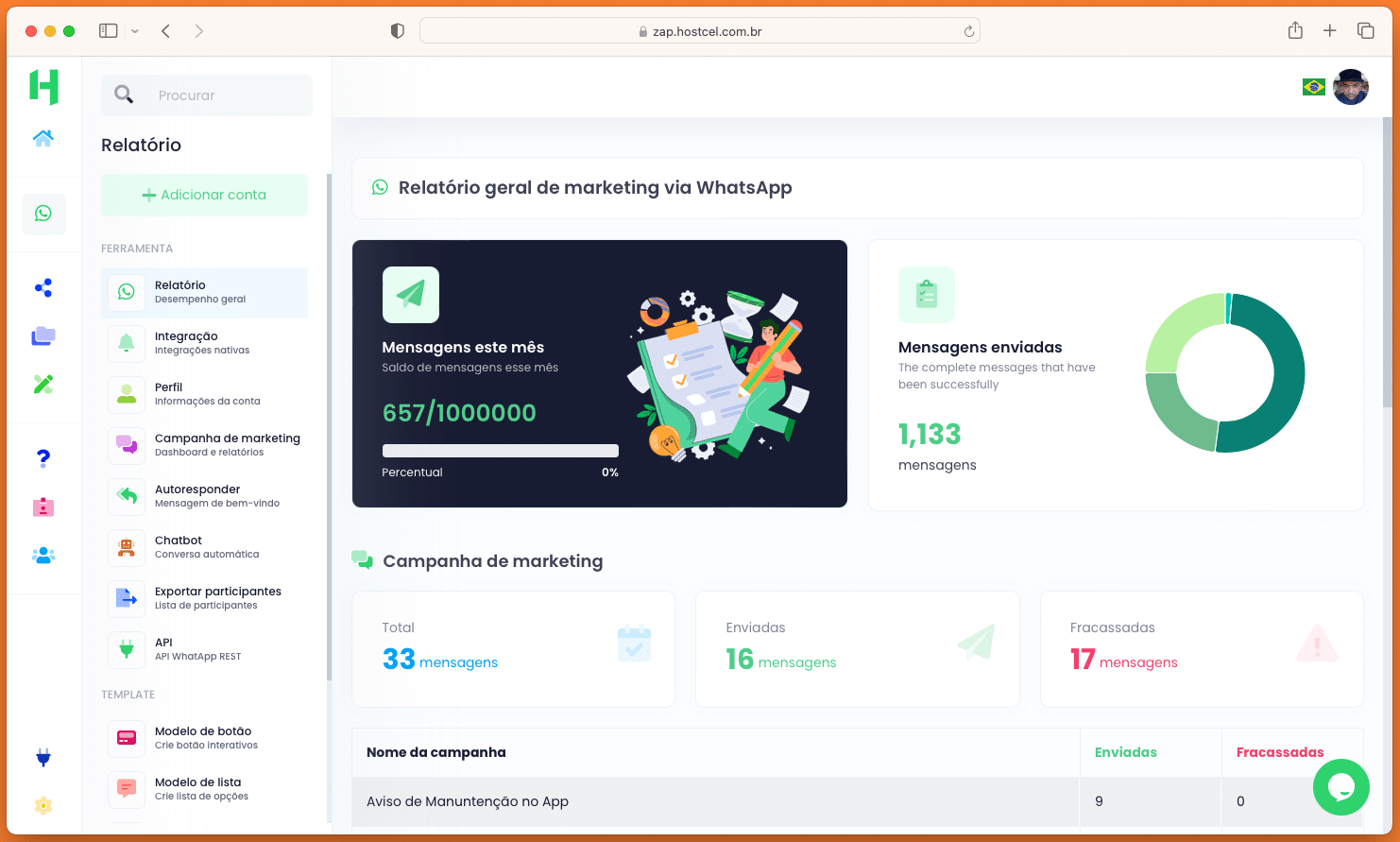
Task: Open Modelo de lista template item
Action: click(x=205, y=789)
